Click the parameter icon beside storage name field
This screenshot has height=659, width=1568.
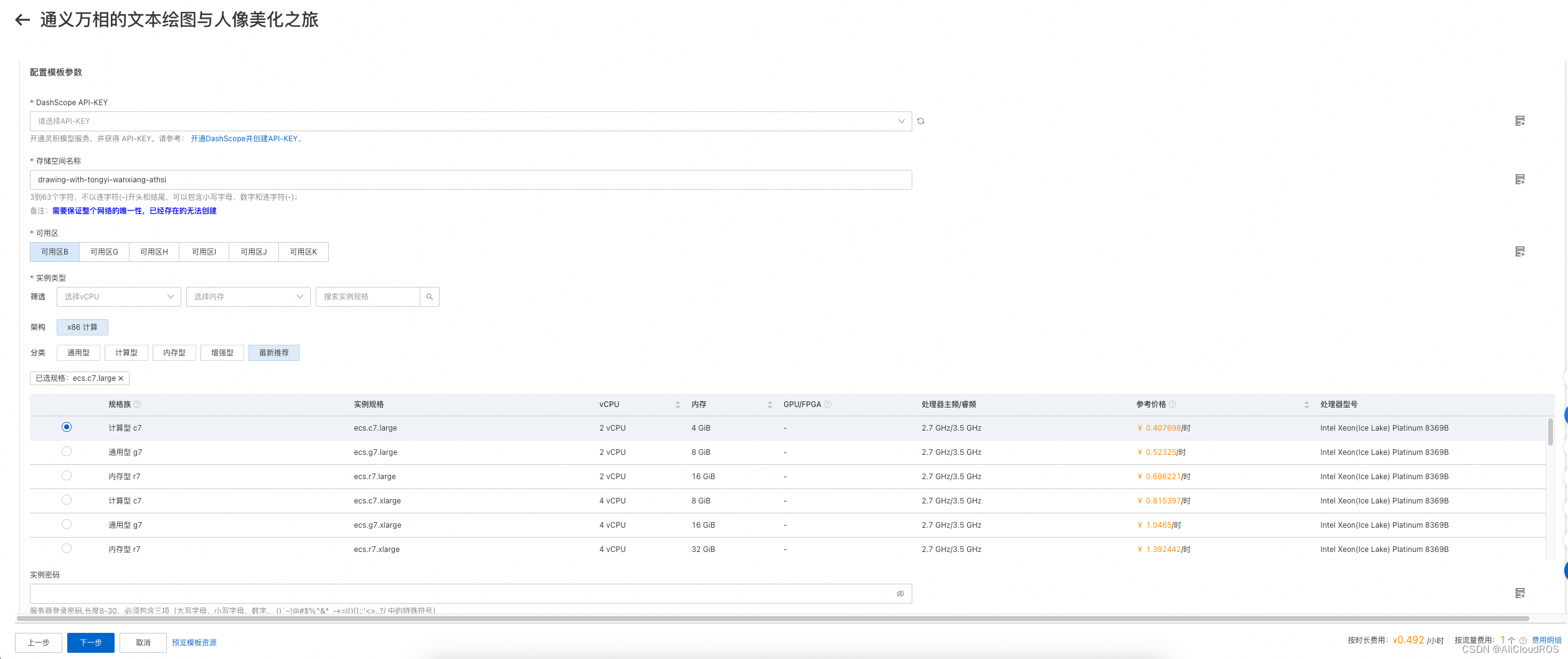(1519, 179)
